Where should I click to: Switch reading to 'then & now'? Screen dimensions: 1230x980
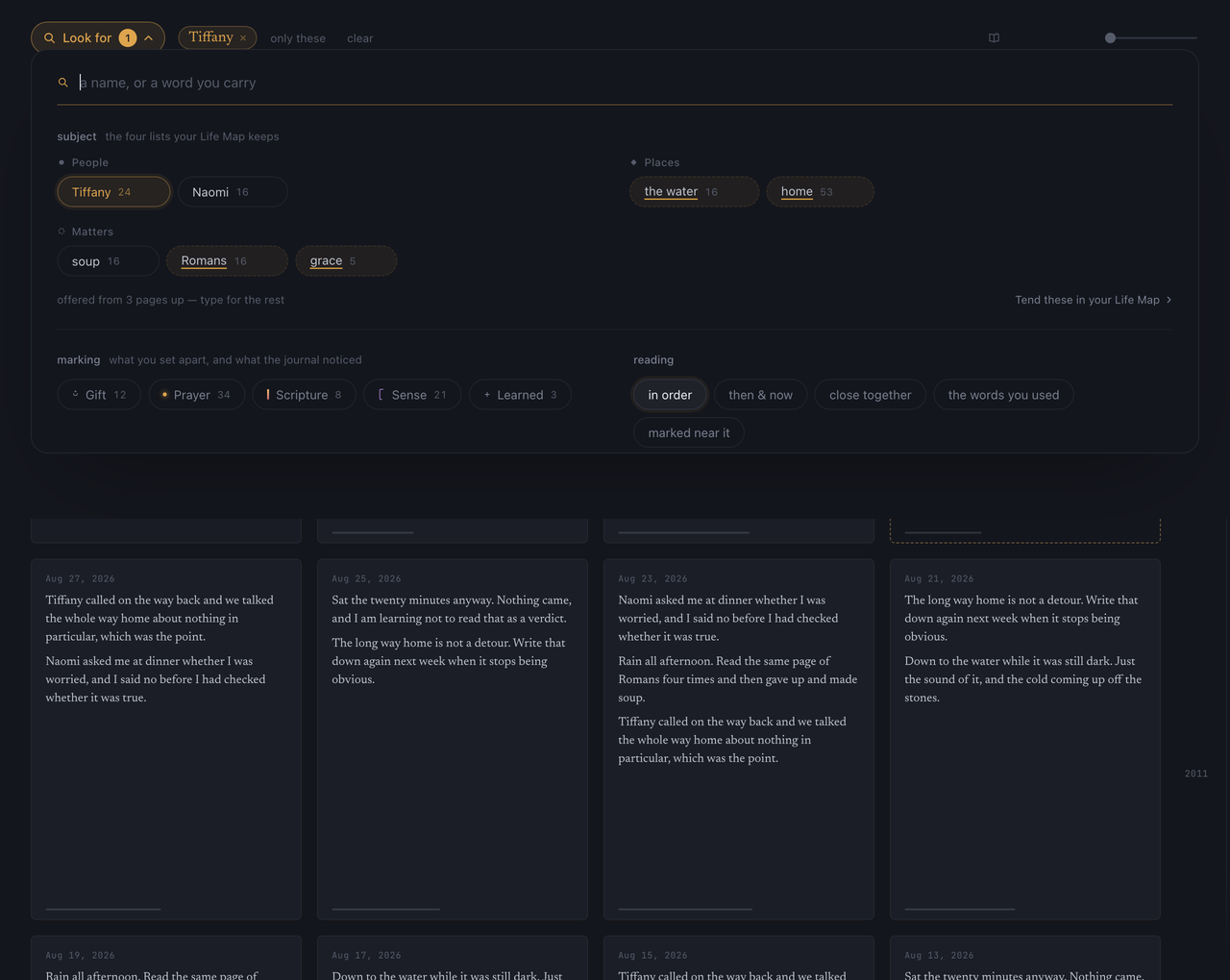[x=760, y=395]
